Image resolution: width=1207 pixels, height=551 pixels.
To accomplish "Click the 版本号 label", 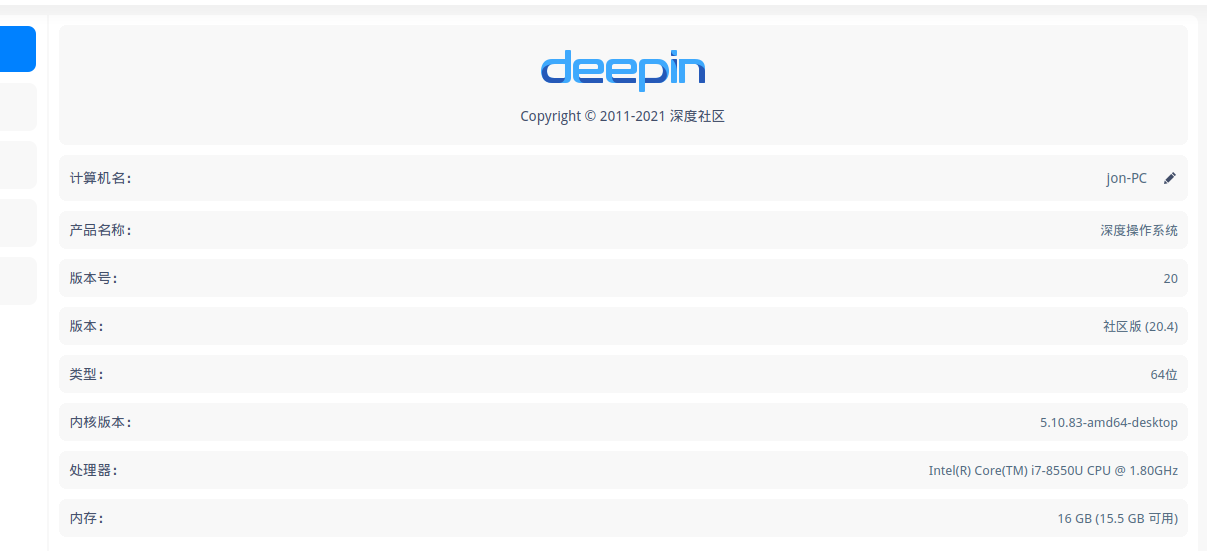I will coord(93,278).
